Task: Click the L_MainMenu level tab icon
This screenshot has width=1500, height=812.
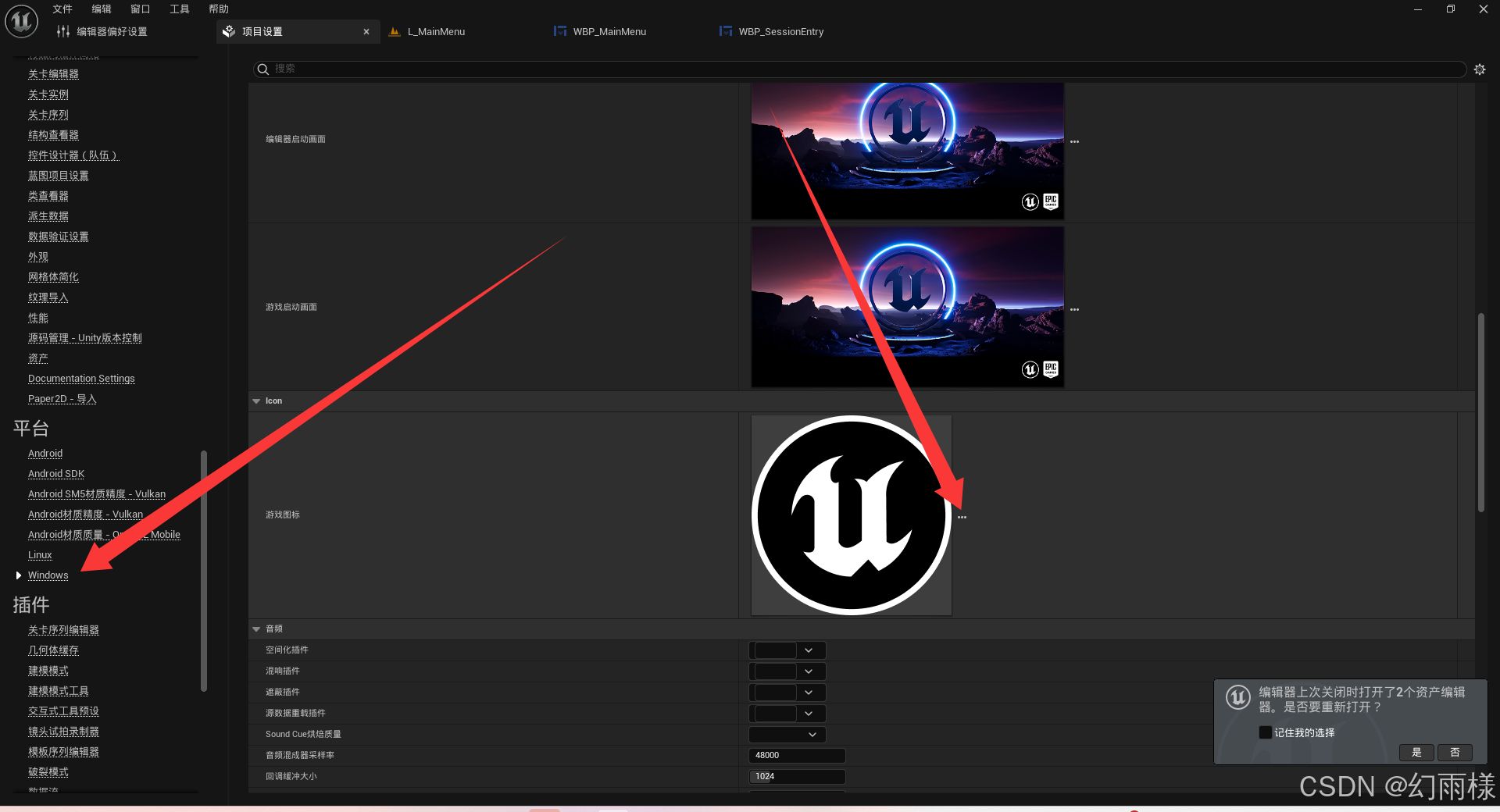Action: pos(395,32)
